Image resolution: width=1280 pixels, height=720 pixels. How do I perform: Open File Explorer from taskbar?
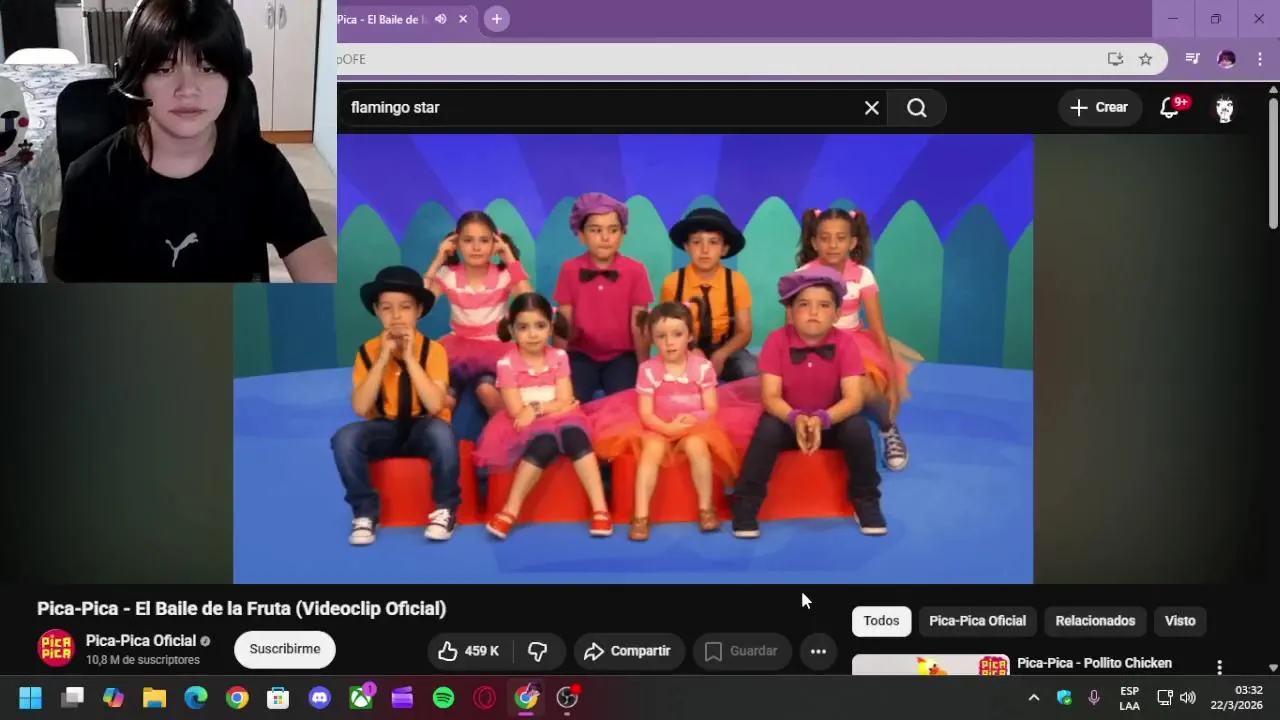(154, 698)
